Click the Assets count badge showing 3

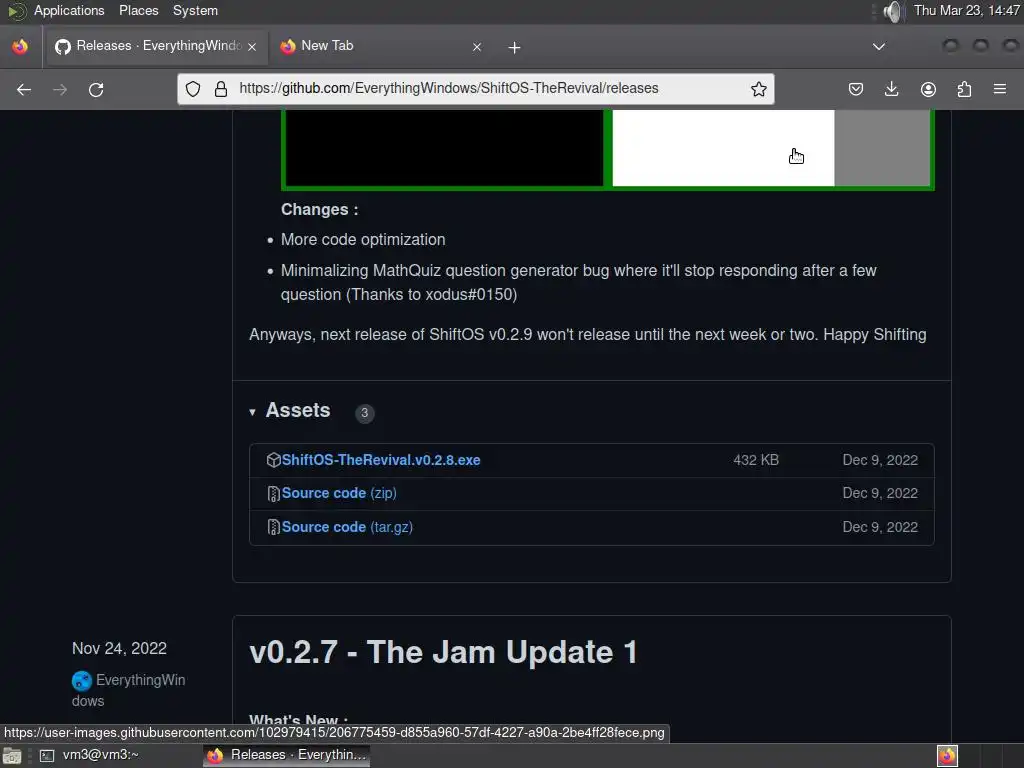pyautogui.click(x=364, y=413)
